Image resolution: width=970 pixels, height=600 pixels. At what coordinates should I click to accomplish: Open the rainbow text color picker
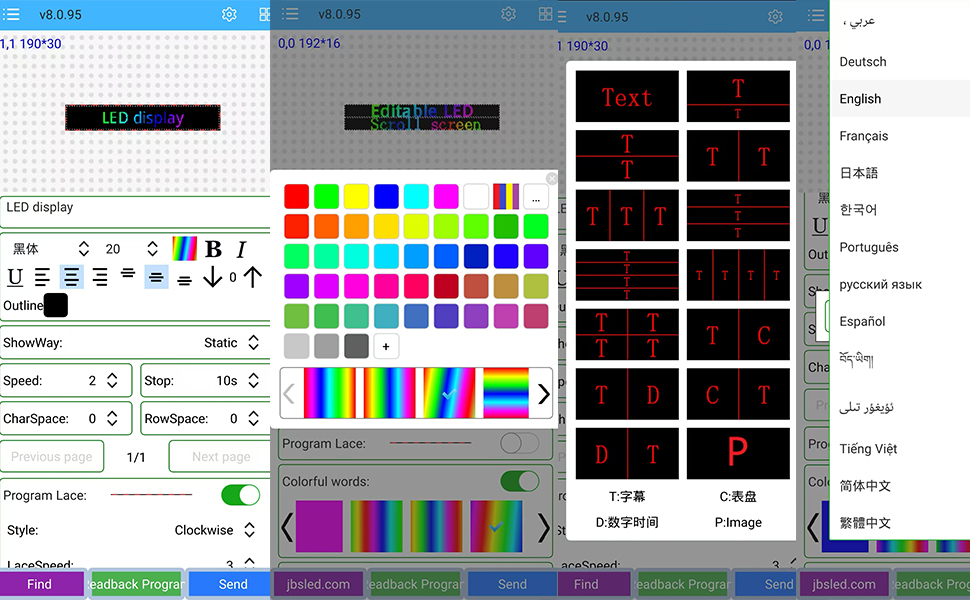pyautogui.click(x=184, y=249)
